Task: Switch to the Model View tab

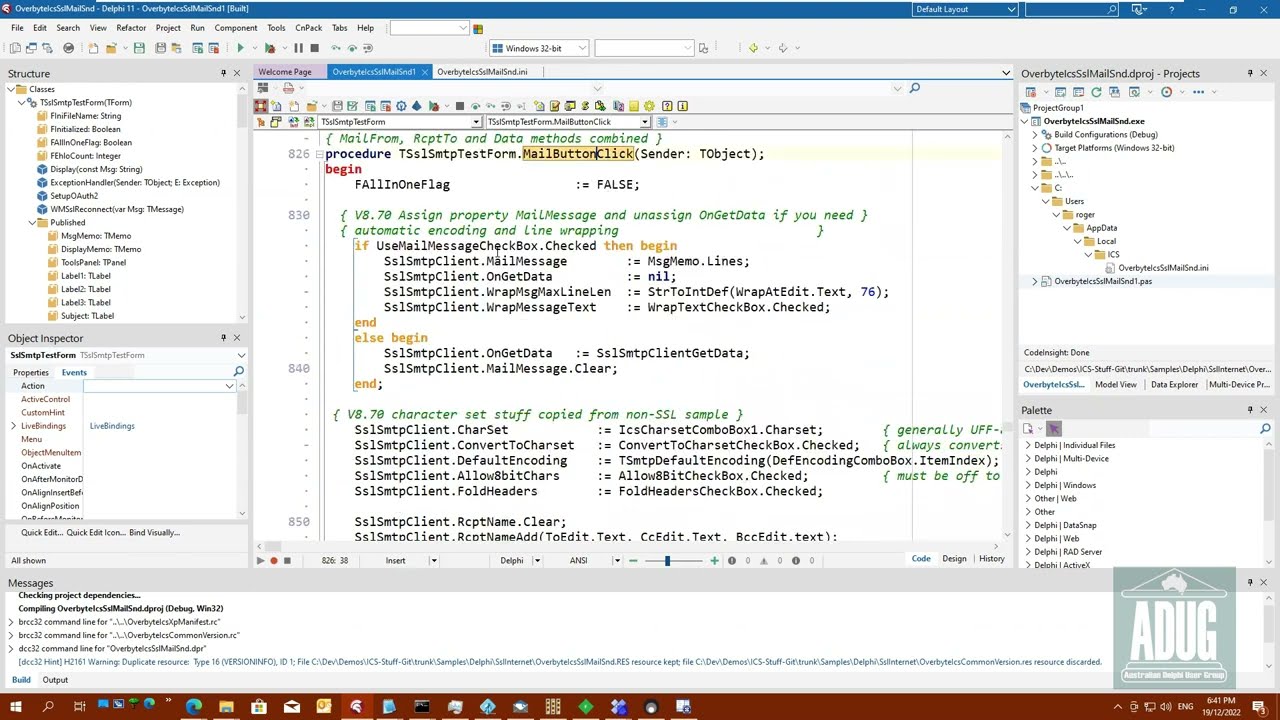Action: point(1115,385)
